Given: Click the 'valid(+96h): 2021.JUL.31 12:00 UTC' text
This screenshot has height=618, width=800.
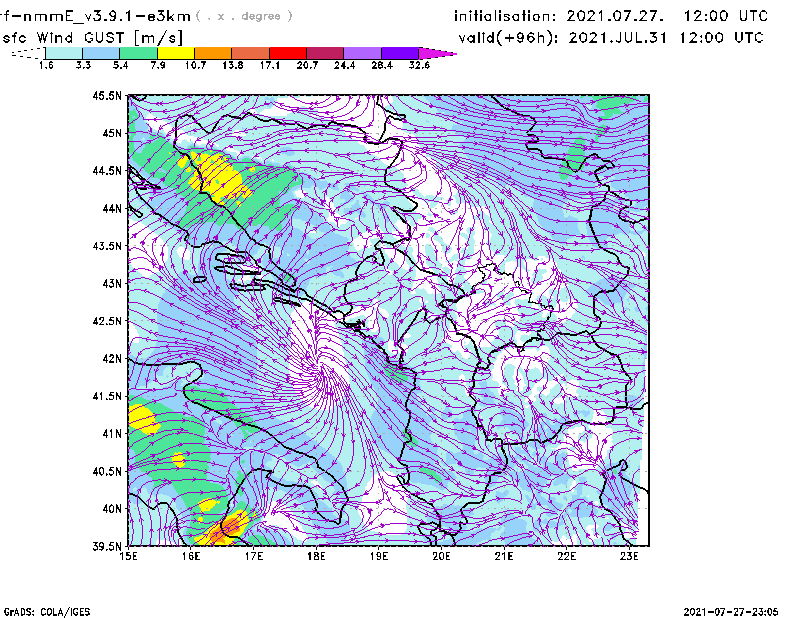Looking at the screenshot, I should pyautogui.click(x=611, y=38).
